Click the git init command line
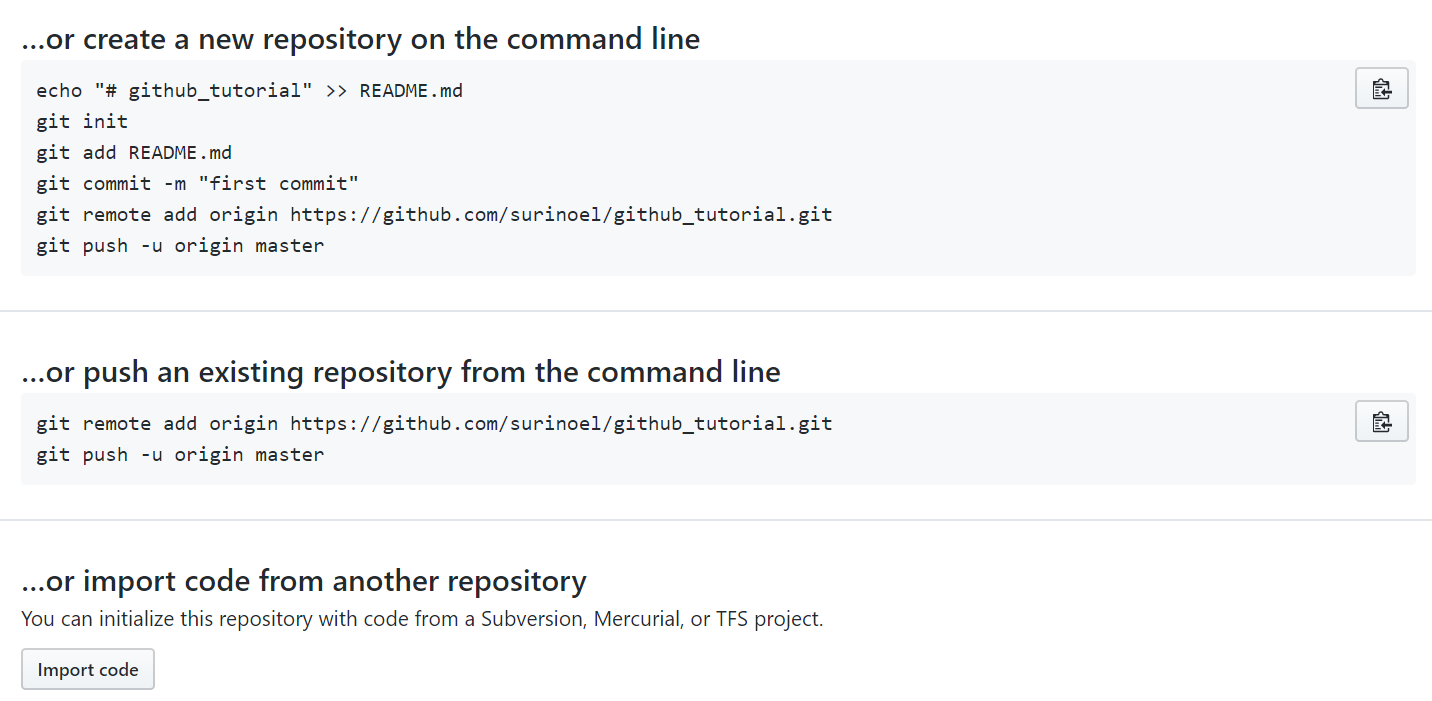Image resolution: width=1432 pixels, height=701 pixels. 82,122
